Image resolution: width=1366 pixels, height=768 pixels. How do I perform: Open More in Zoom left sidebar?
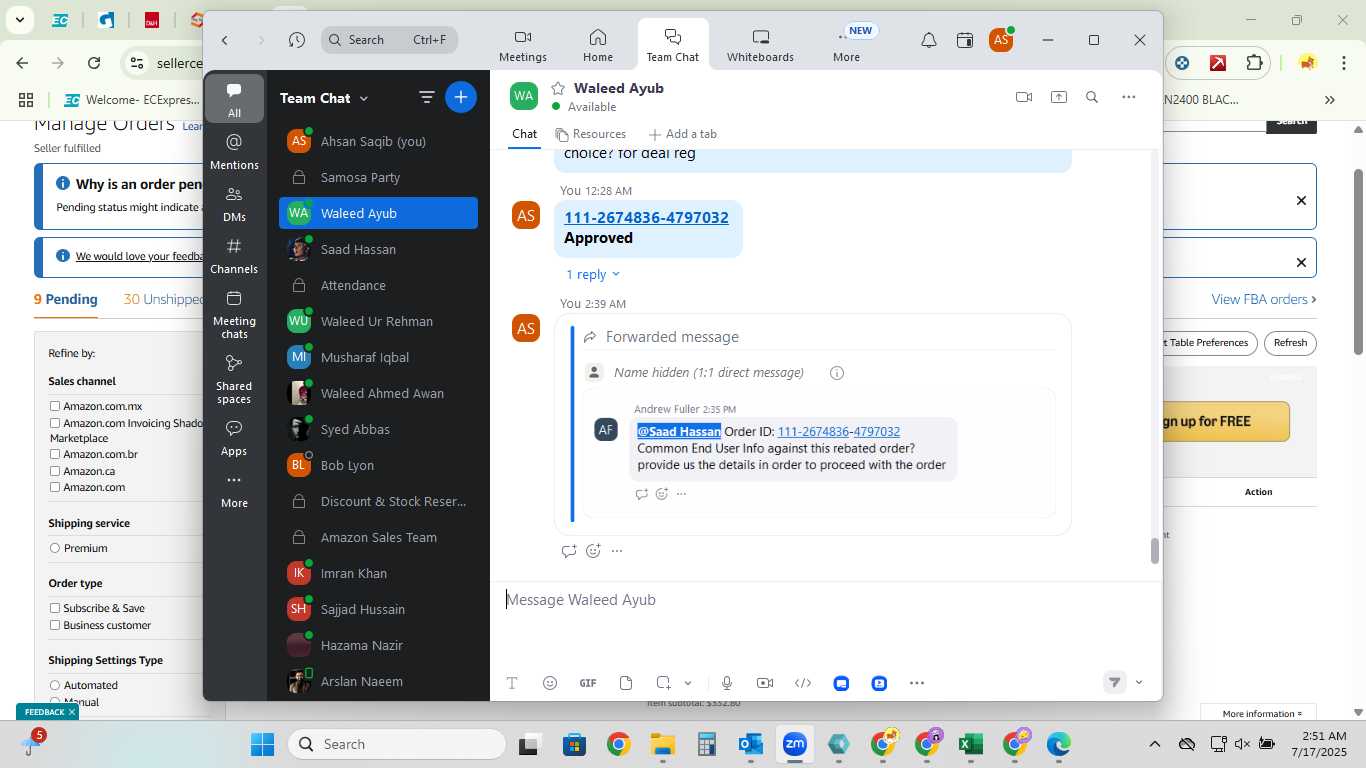pyautogui.click(x=234, y=490)
